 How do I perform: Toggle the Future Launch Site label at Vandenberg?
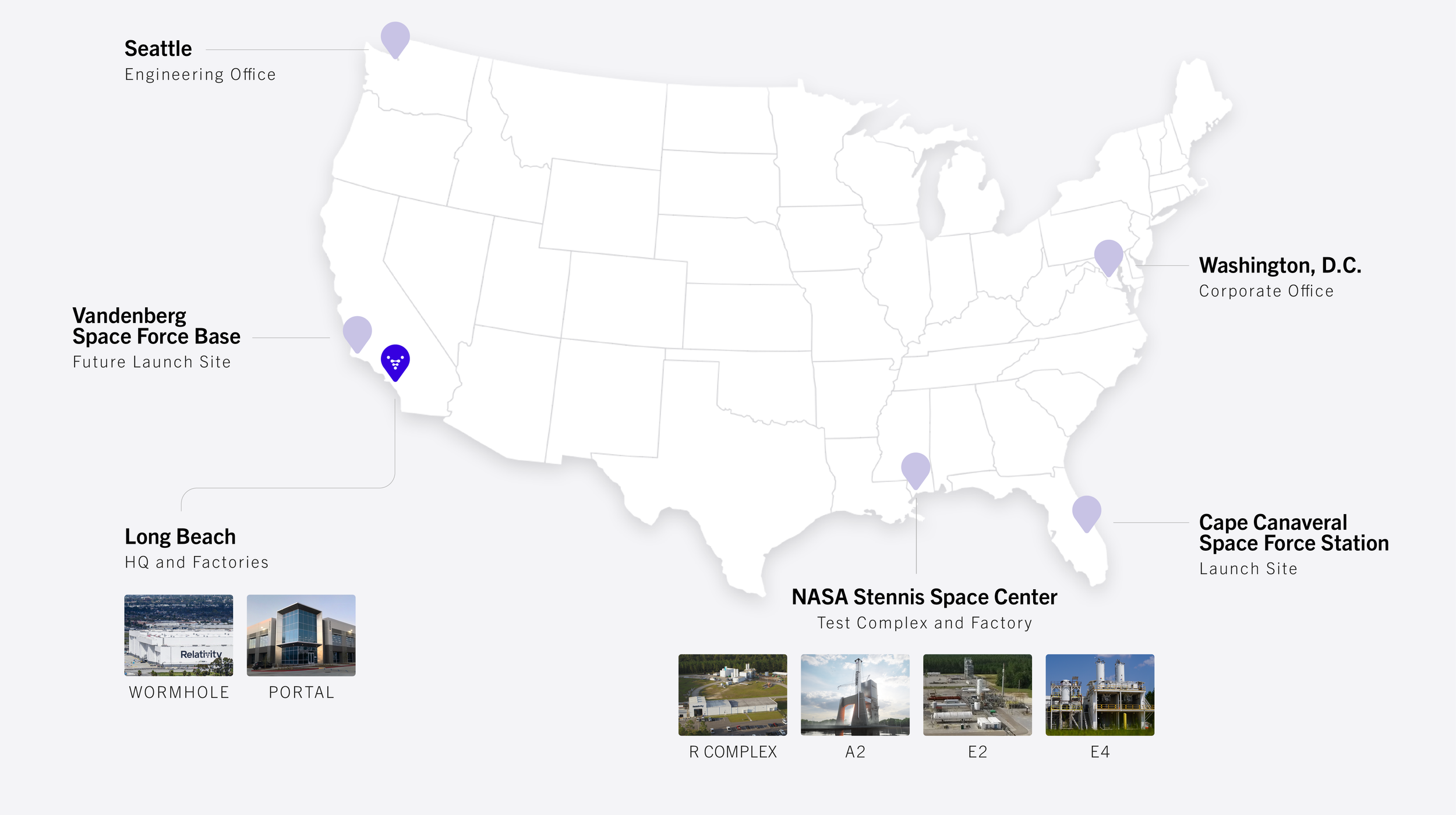(153, 362)
